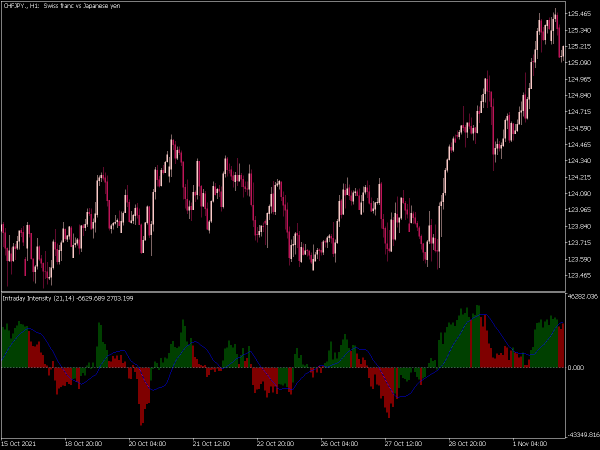The width and height of the screenshot is (600, 450).
Task: Click the 46282.036 indicator maximum label
Action: [583, 296]
